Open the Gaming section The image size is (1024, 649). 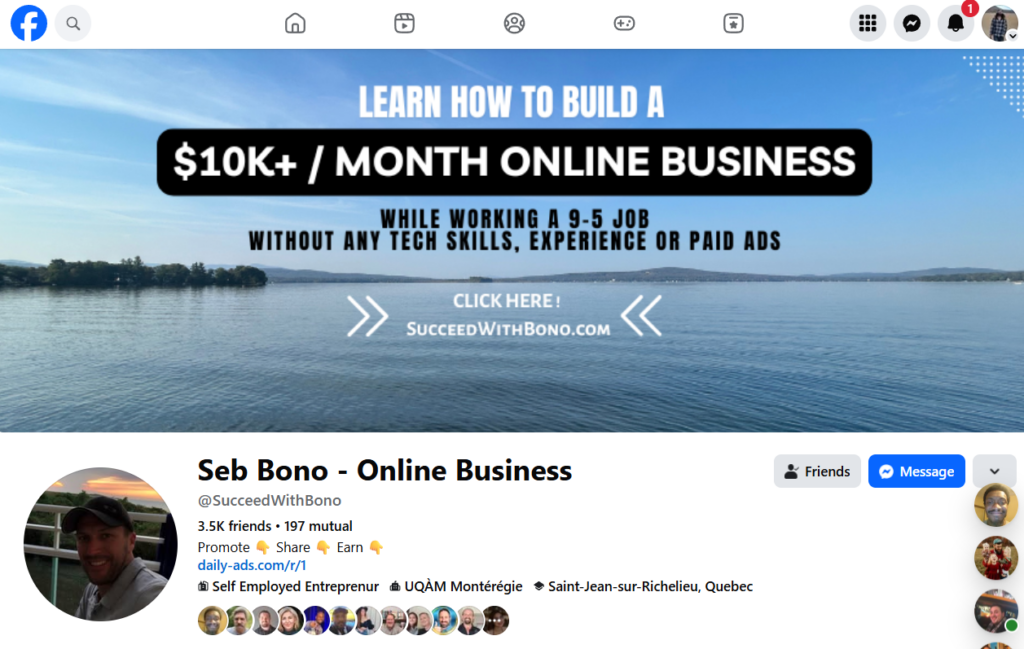(x=624, y=22)
